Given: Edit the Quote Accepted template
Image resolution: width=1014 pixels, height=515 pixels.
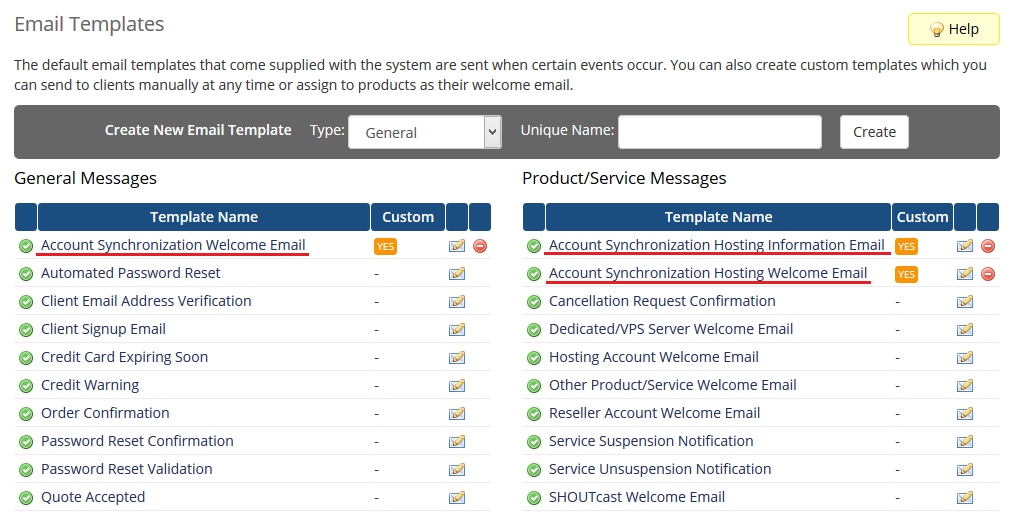Looking at the screenshot, I should [x=457, y=498].
